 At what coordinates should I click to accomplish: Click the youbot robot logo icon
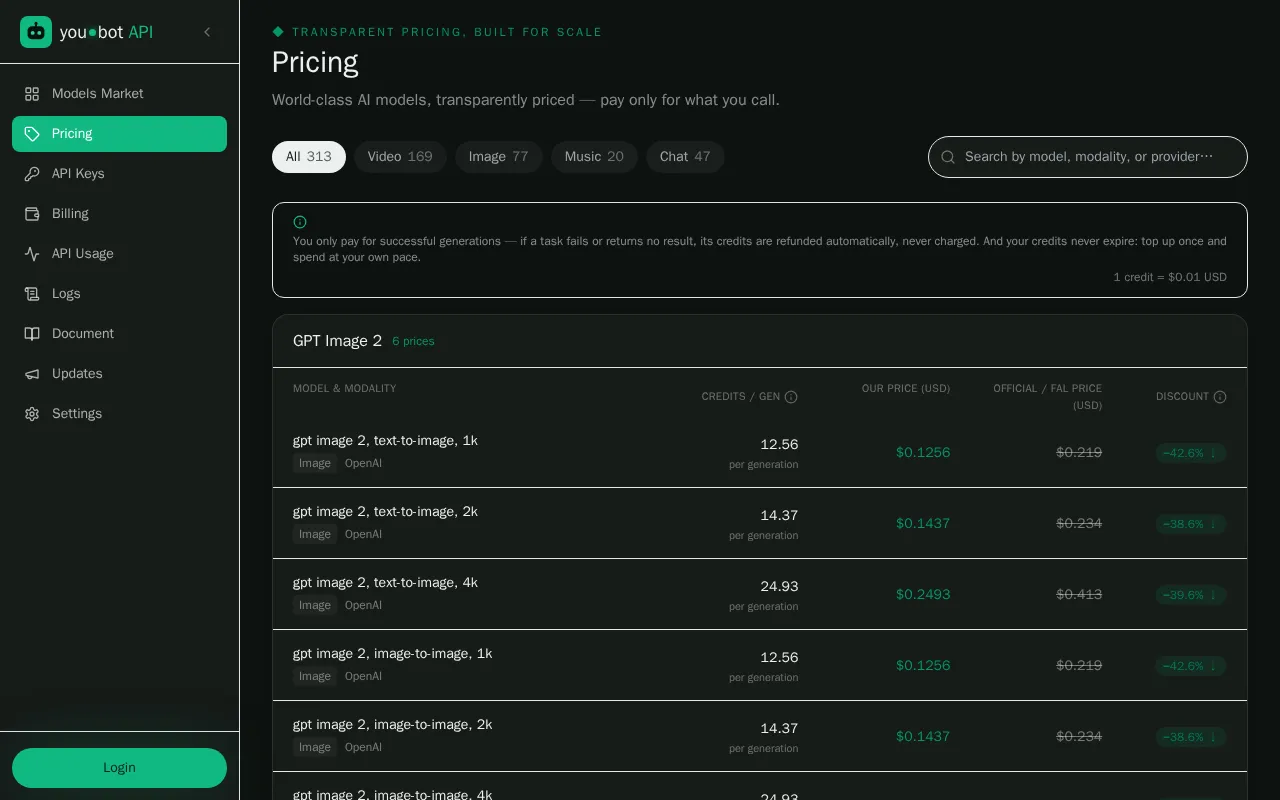tap(36, 32)
